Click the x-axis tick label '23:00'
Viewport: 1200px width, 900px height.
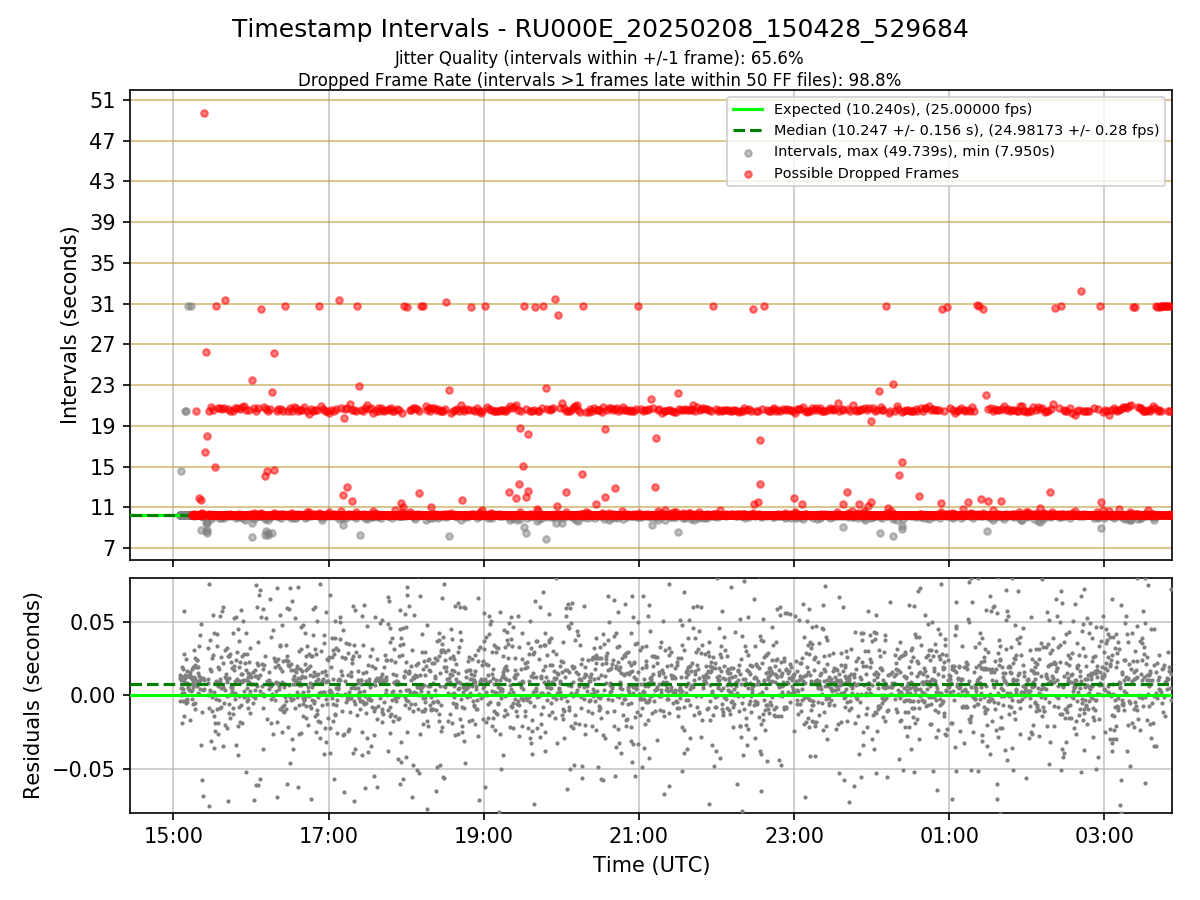pos(794,836)
